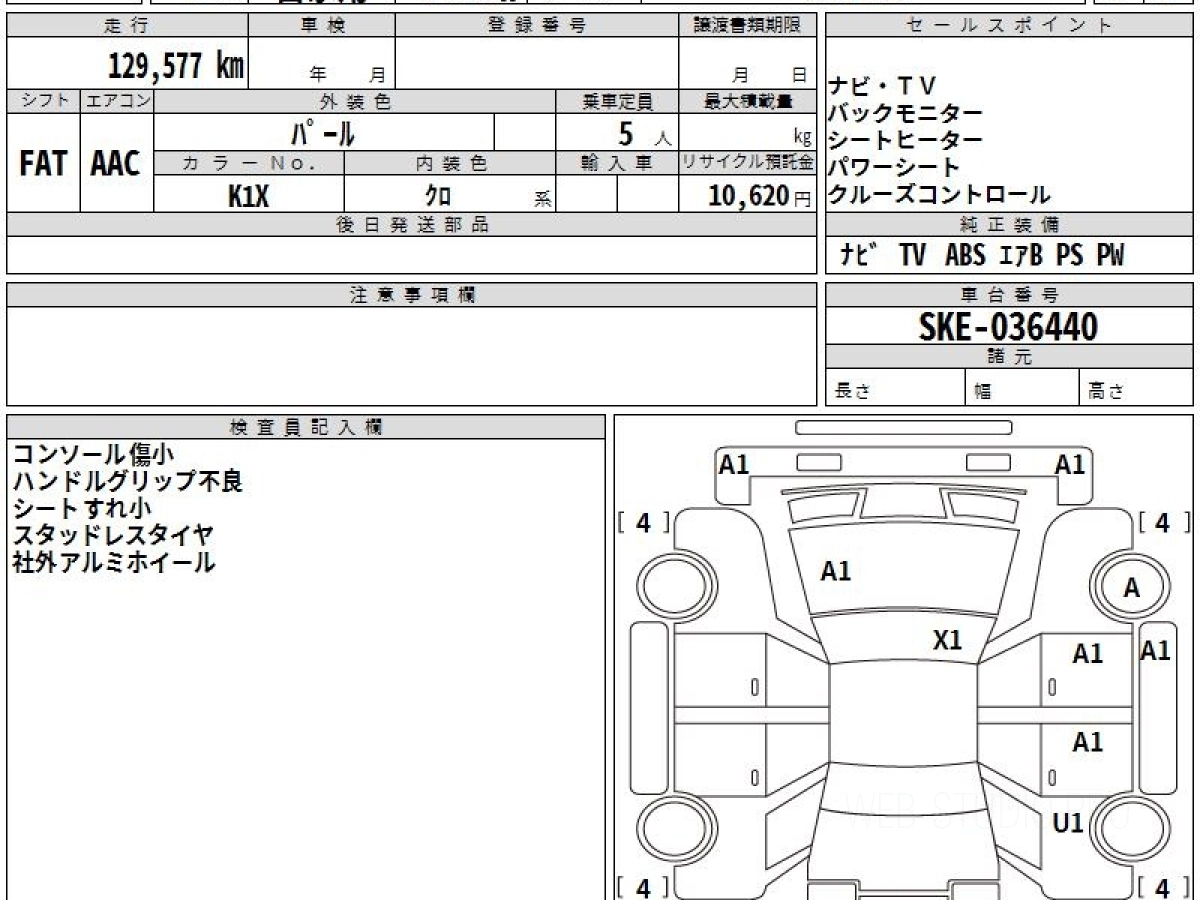Screen dimensions: 1200x900
Task: Click the wheel circle marked A
Action: [x=1131, y=588]
